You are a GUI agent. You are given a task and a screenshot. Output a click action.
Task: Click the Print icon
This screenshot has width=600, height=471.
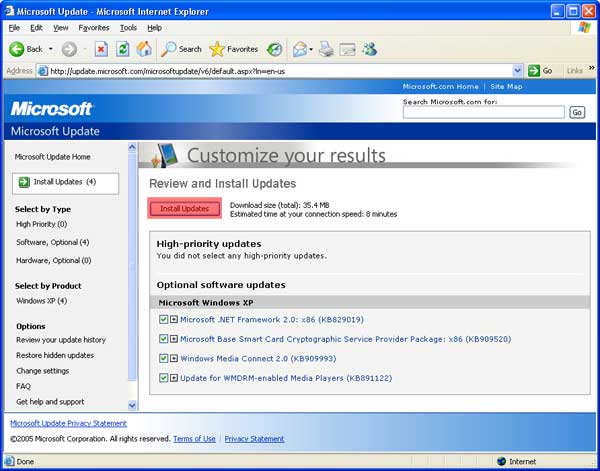pyautogui.click(x=326, y=49)
